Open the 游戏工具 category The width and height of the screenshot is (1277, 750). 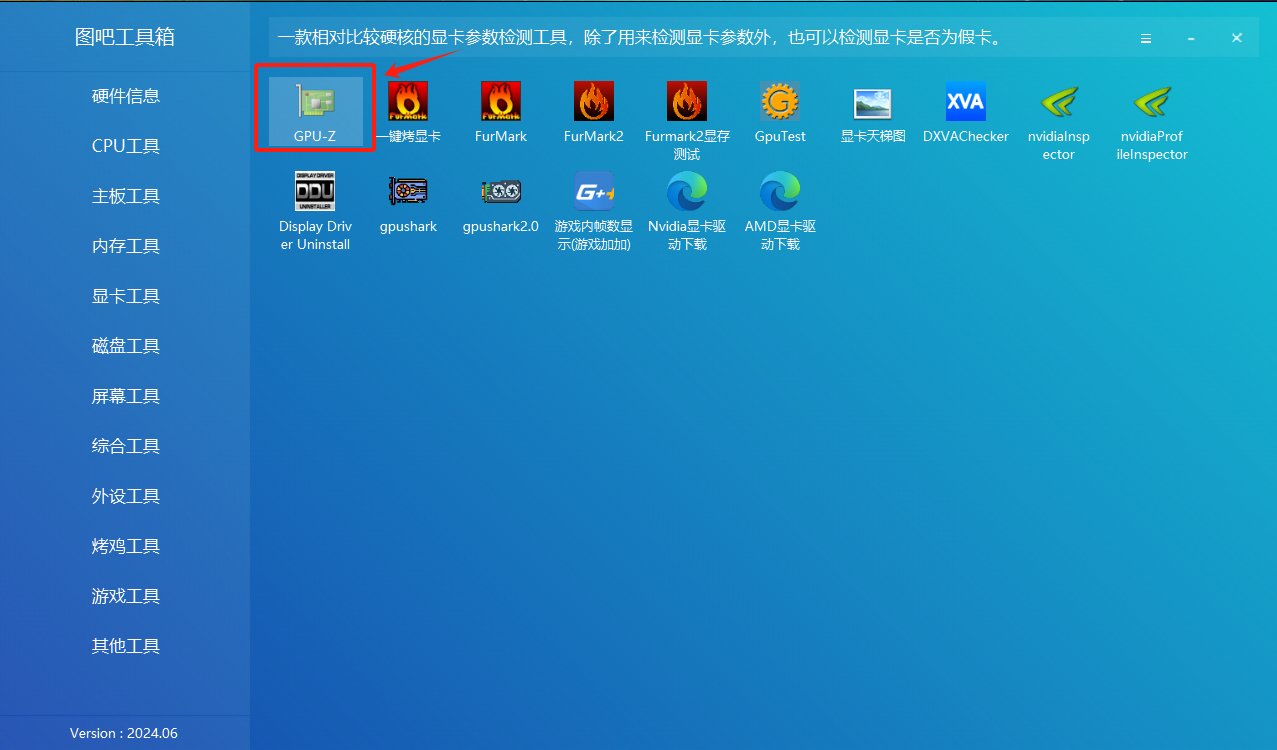(x=125, y=596)
